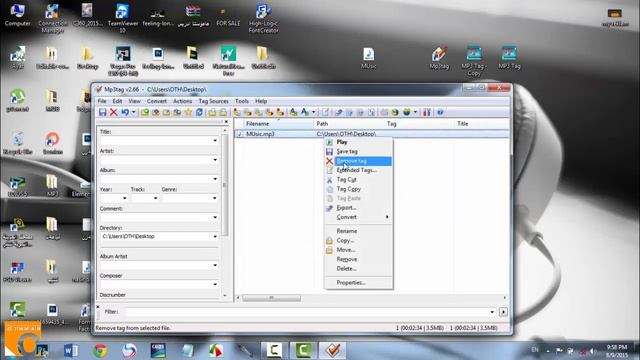Viewport: 640px width, 360px height.
Task: Expand the Album Artist field dropdown
Action: click(x=215, y=265)
